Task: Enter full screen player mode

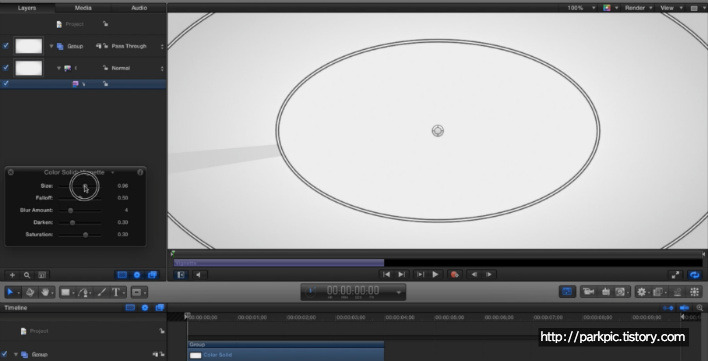Action: (x=675, y=274)
